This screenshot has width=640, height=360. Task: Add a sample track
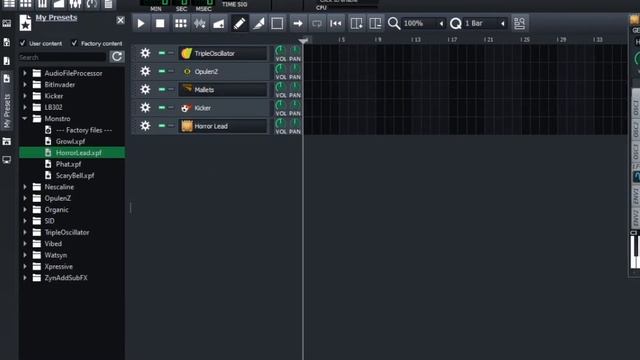pos(200,23)
